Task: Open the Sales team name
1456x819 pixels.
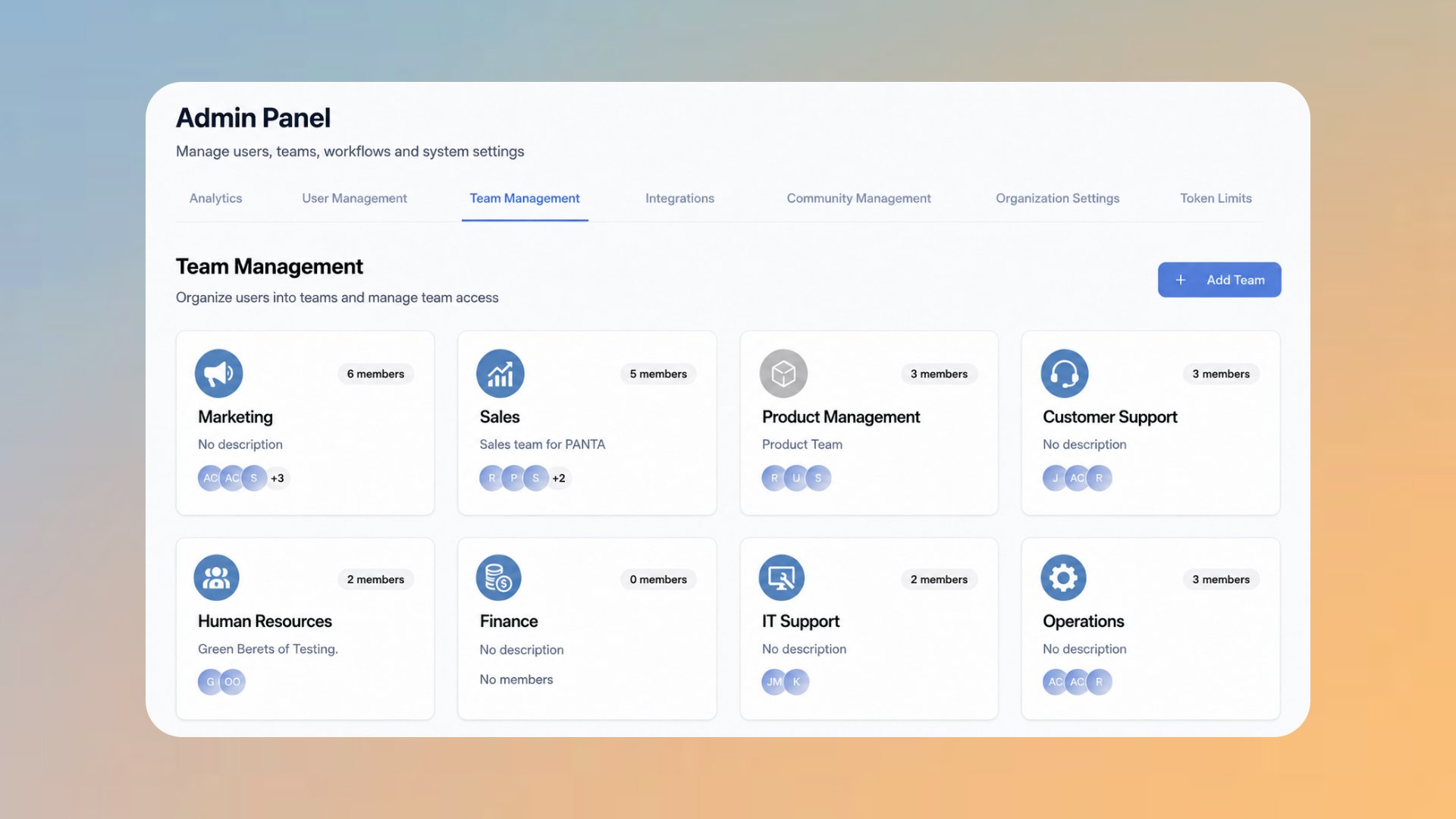Action: pos(500,417)
